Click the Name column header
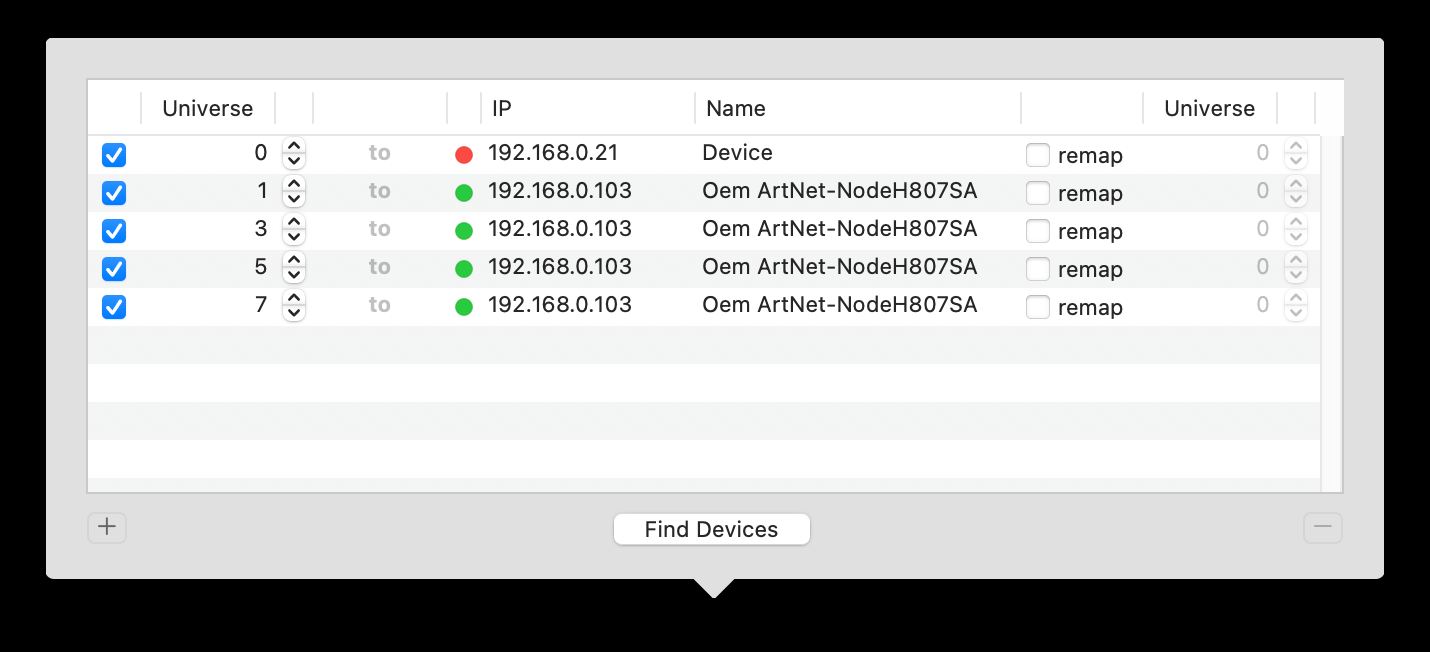 [857, 108]
